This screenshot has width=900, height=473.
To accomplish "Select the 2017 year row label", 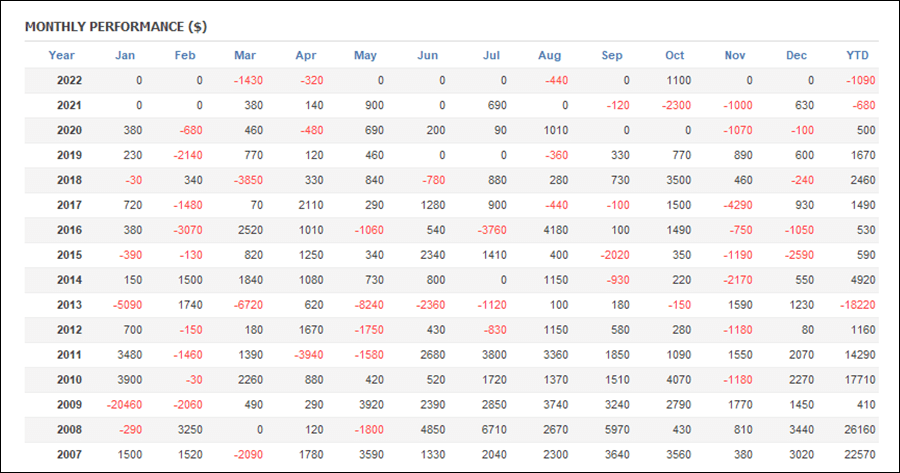I will [x=69, y=205].
